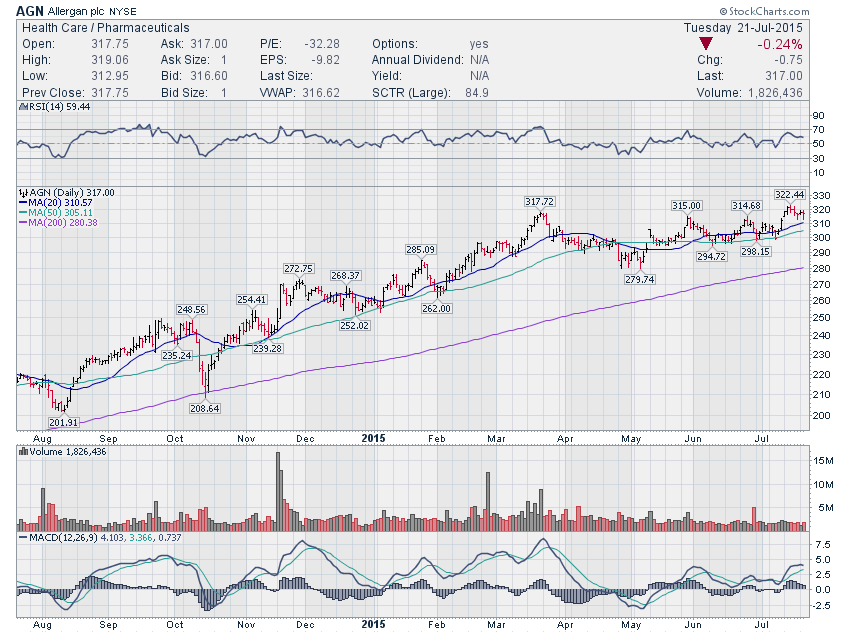Click the 262.00 price label
850x633 pixels.
(x=436, y=308)
